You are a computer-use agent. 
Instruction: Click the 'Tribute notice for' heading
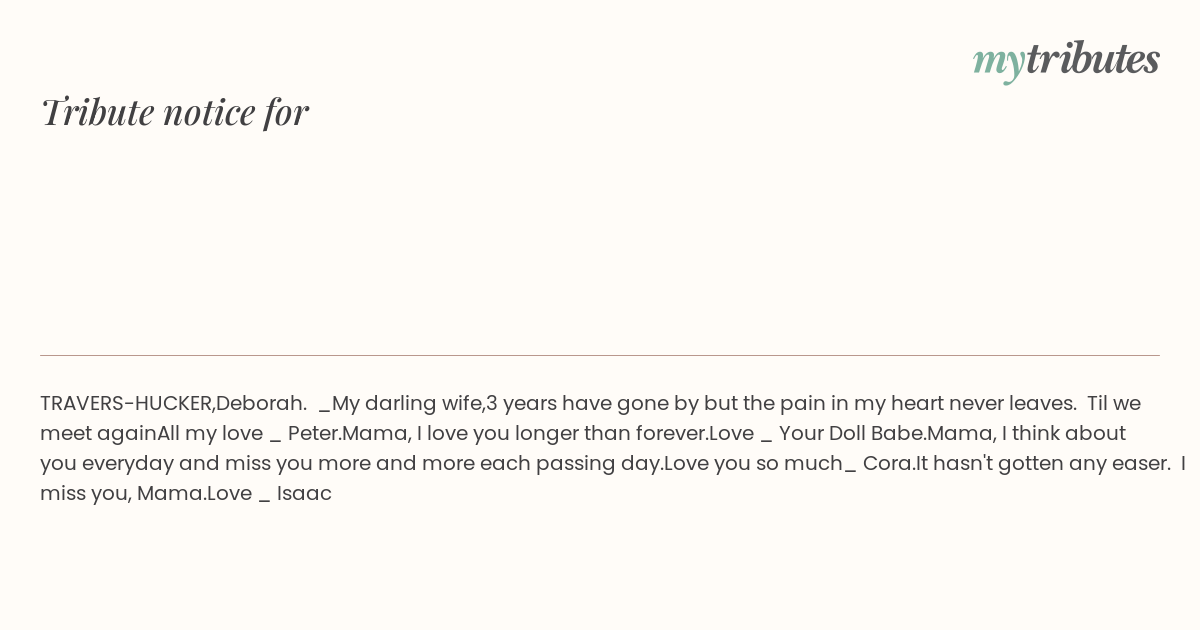click(x=174, y=112)
